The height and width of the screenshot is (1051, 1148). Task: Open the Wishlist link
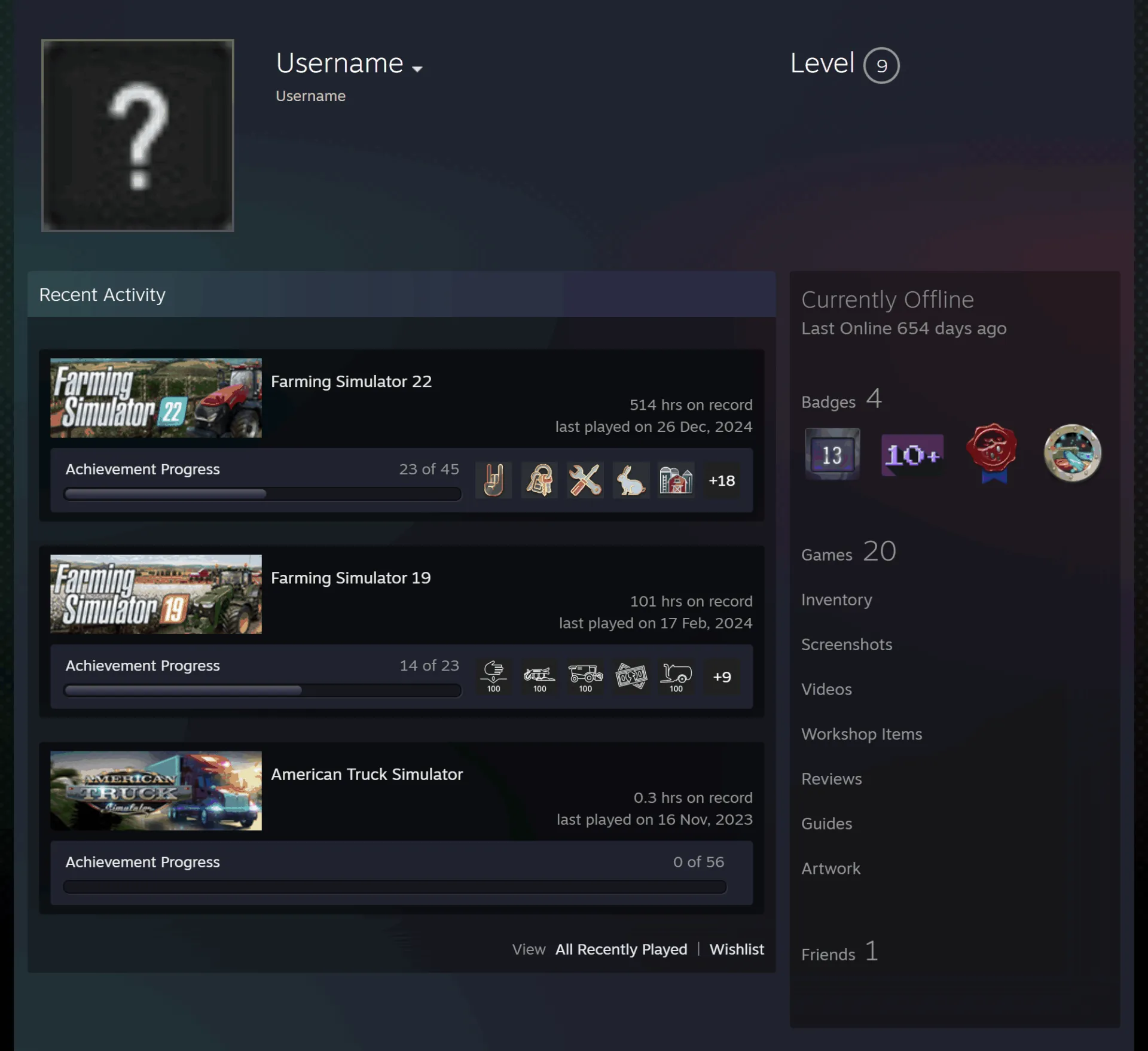(x=737, y=949)
